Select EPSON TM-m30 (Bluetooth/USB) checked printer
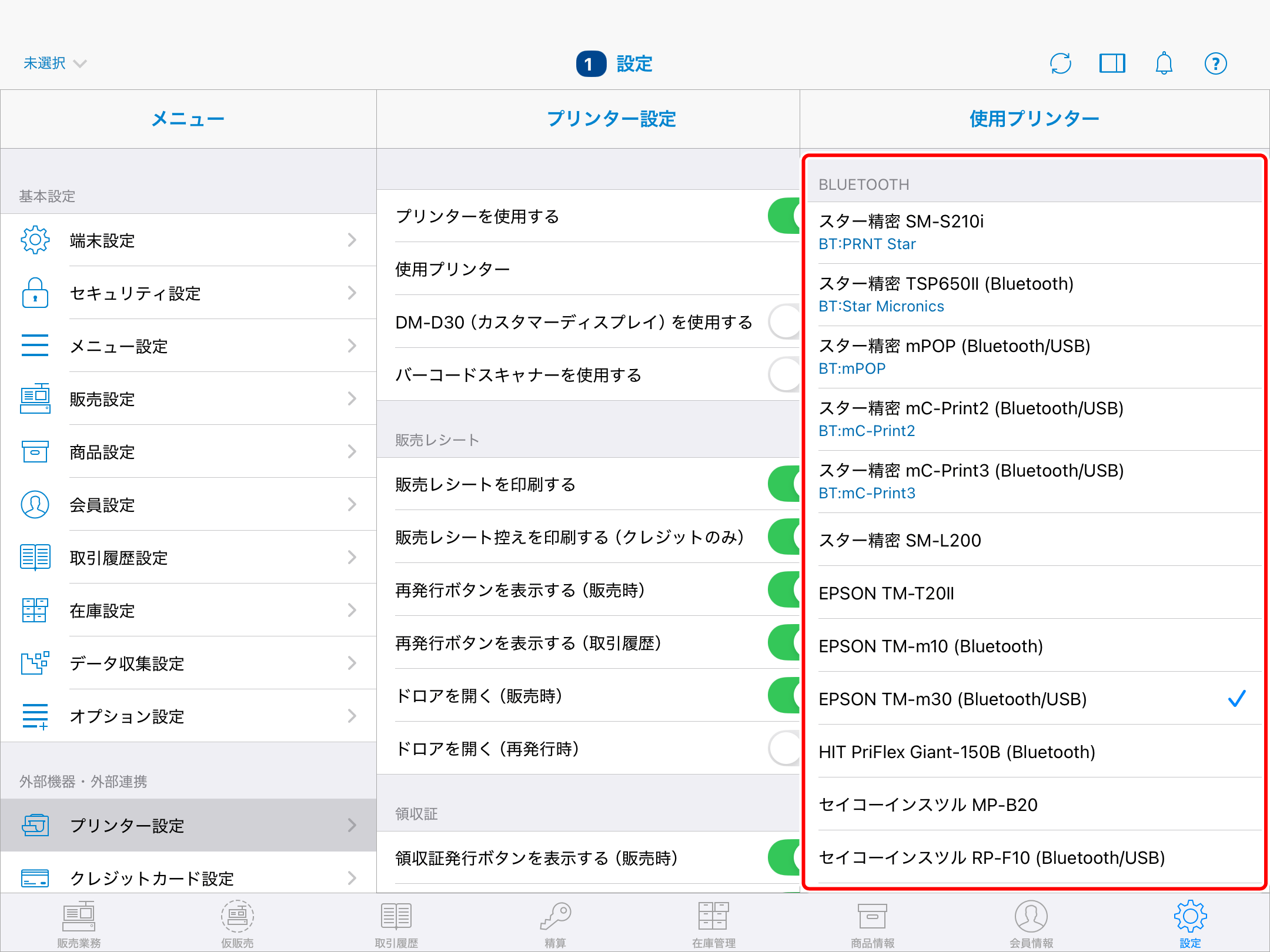 click(x=1035, y=699)
